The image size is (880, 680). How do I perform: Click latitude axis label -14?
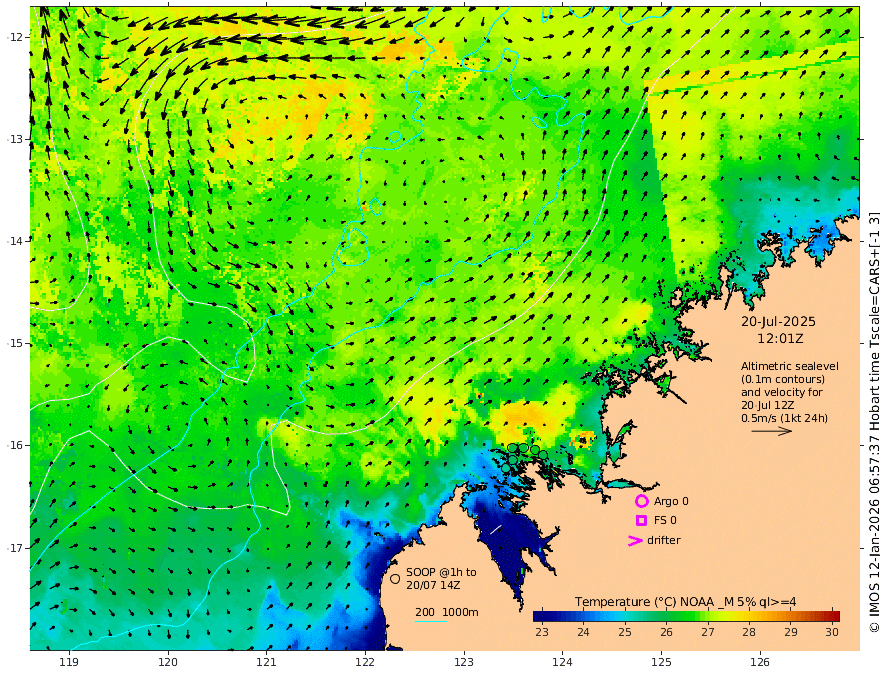[x=15, y=241]
